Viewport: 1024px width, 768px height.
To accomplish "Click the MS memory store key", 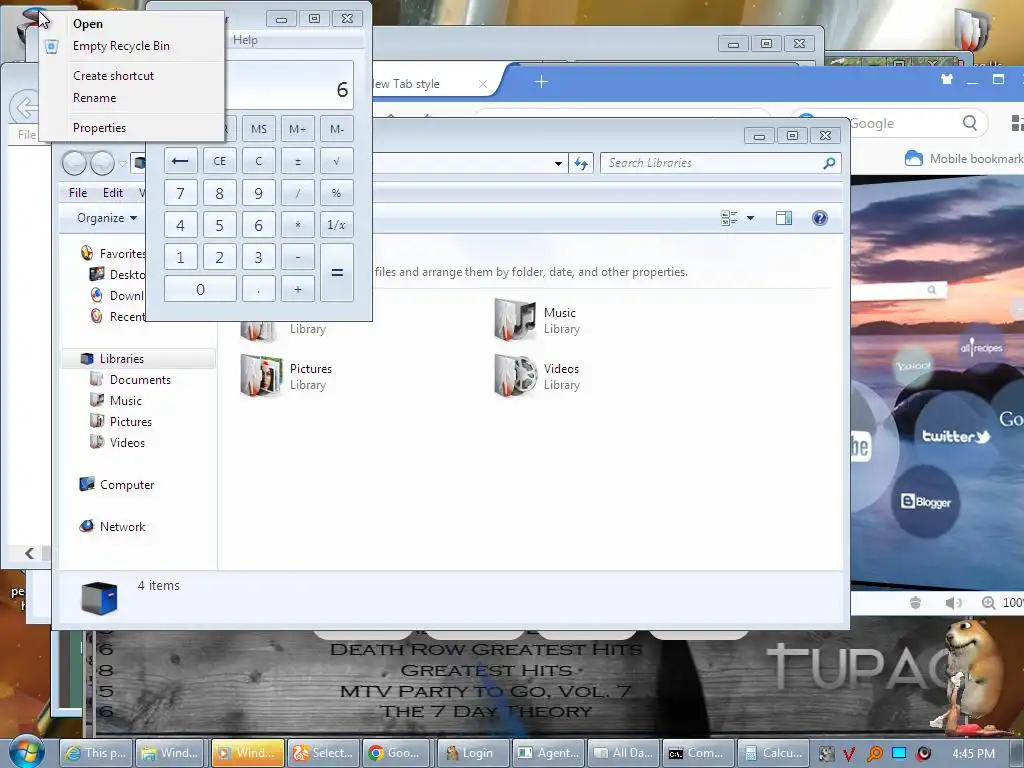I will (259, 129).
